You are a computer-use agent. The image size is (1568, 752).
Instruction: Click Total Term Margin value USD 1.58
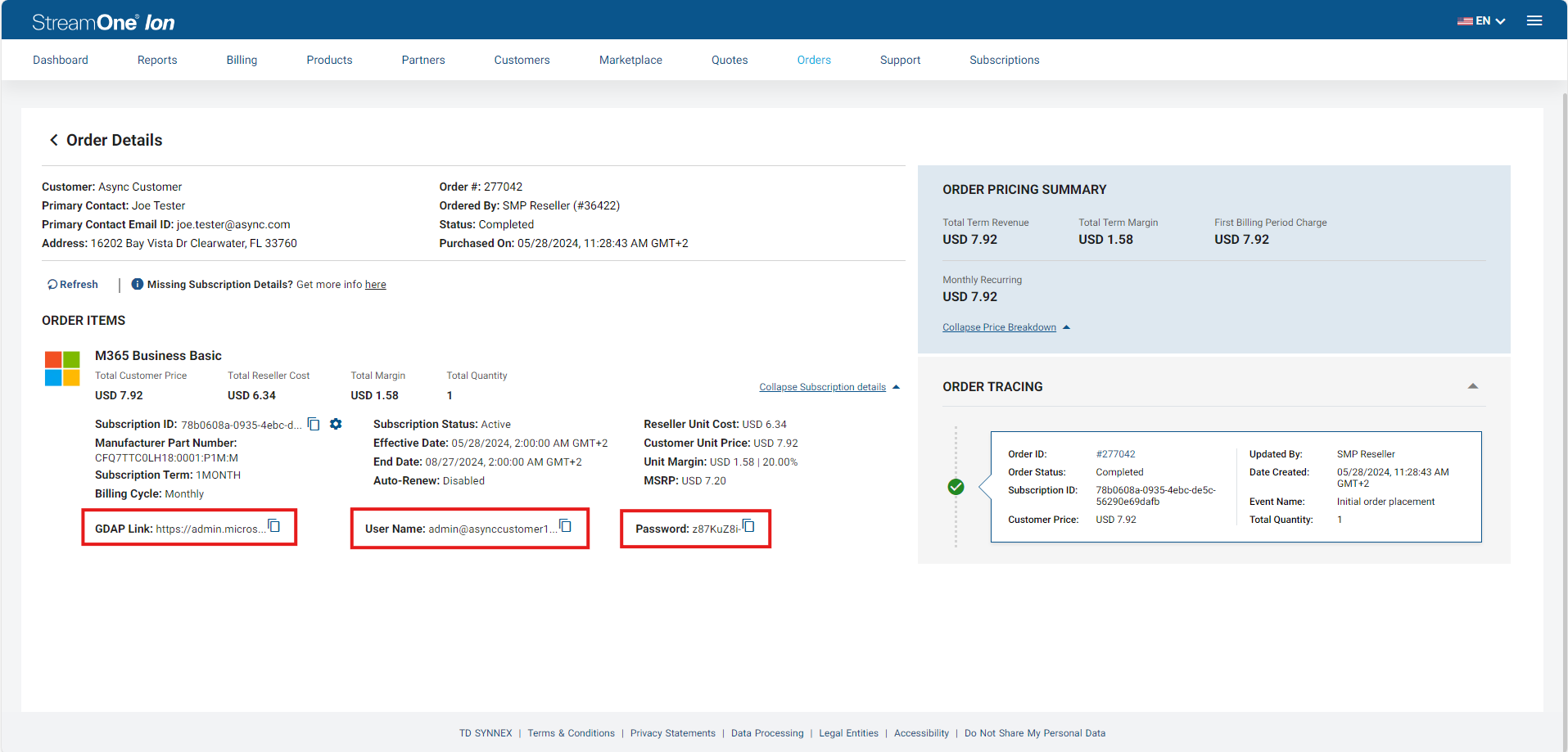(x=1105, y=239)
